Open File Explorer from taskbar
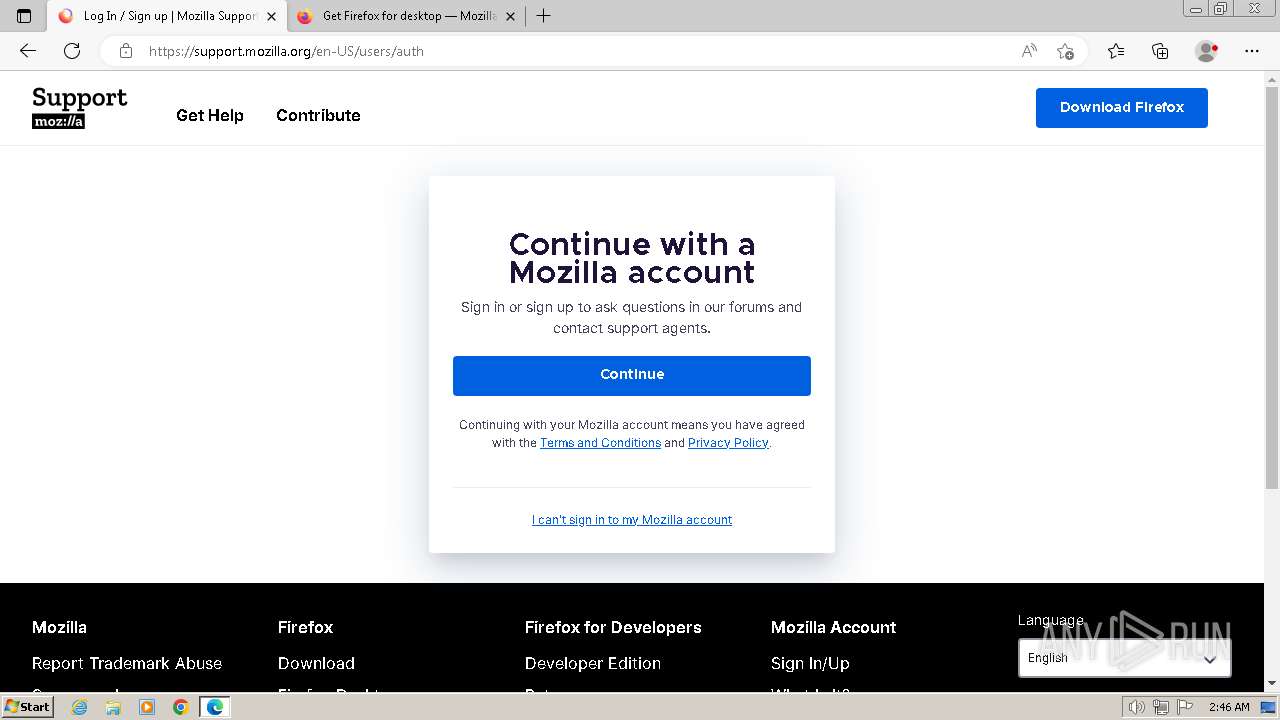The width and height of the screenshot is (1280, 720). (x=113, y=707)
